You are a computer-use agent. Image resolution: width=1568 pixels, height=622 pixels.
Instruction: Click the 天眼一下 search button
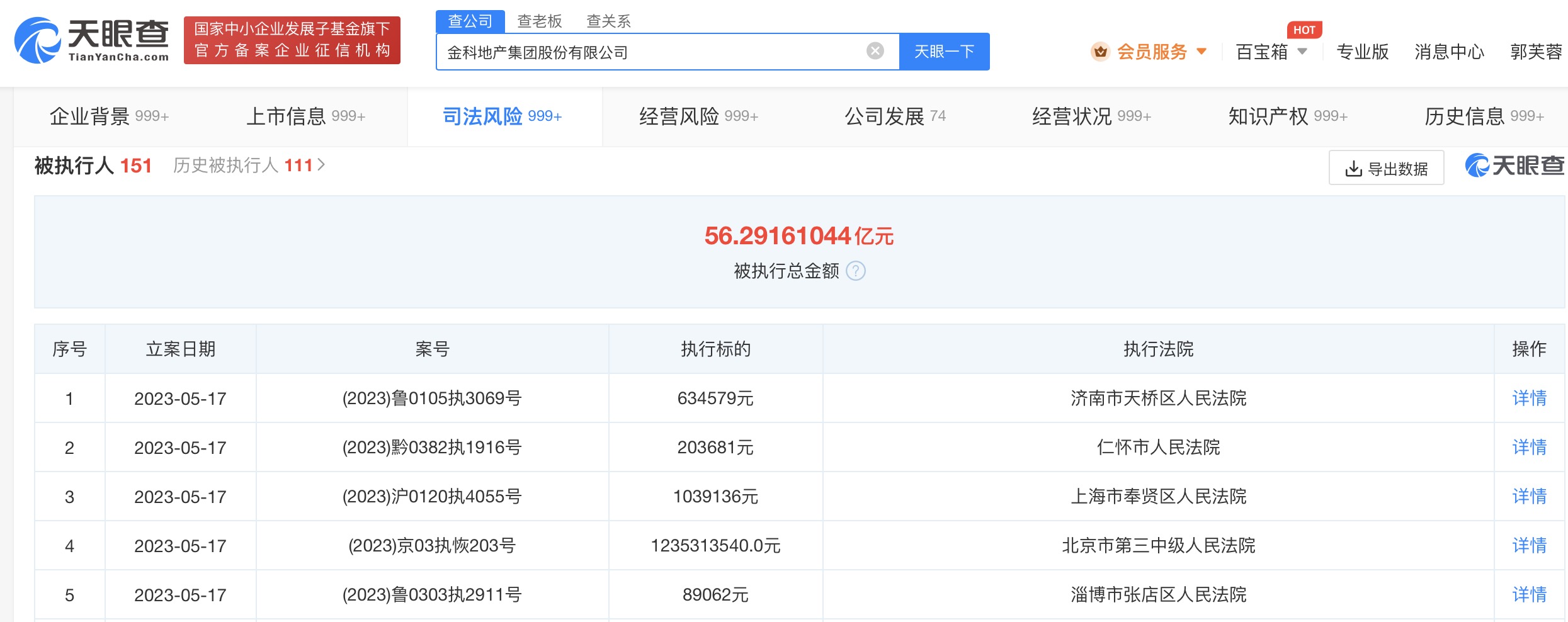944,52
